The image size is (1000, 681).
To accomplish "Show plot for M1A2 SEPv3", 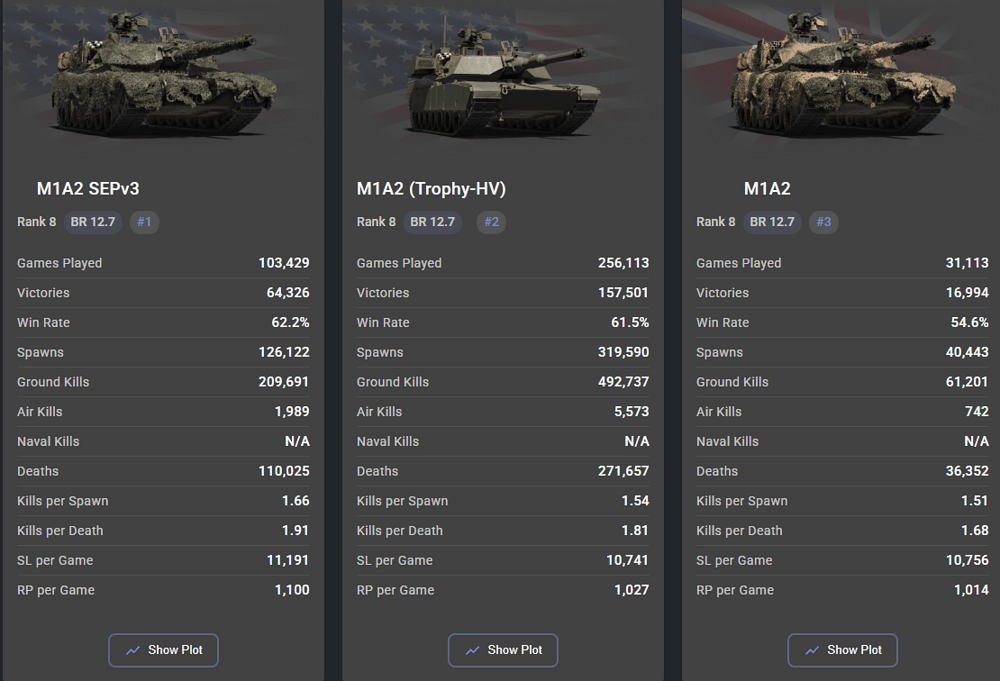I will pyautogui.click(x=163, y=650).
